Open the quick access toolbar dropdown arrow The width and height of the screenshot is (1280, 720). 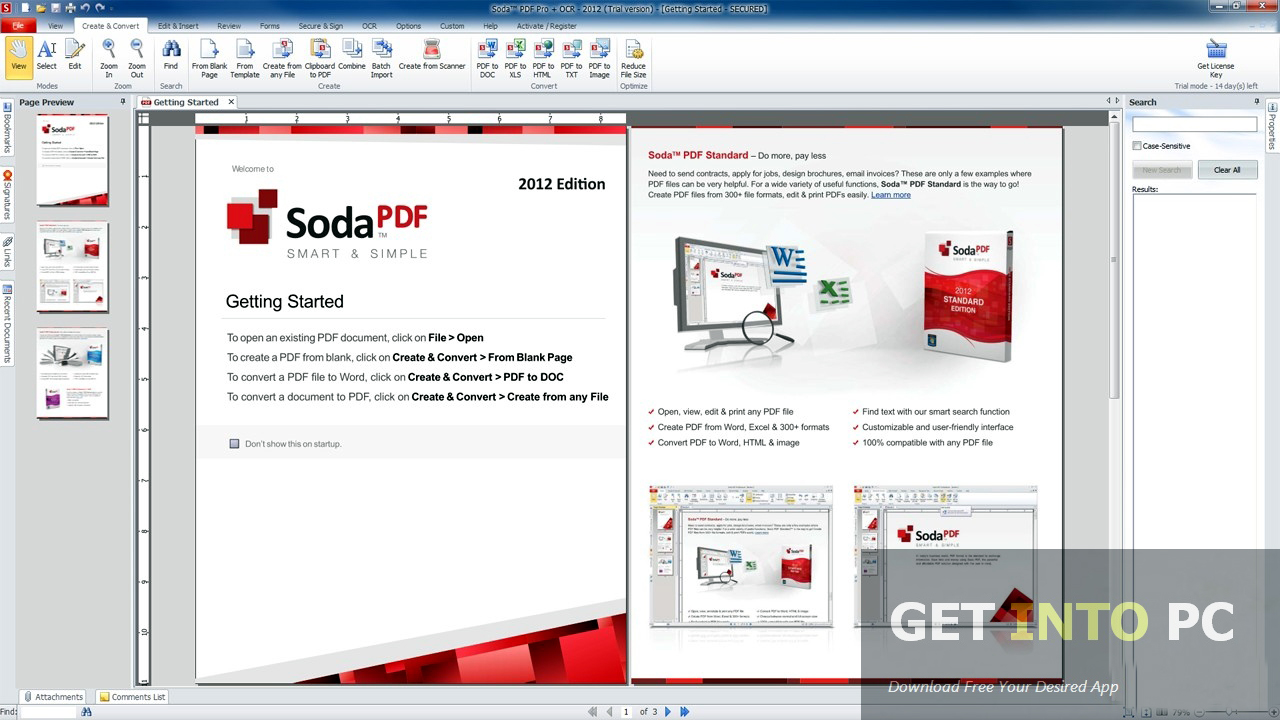click(x=110, y=8)
